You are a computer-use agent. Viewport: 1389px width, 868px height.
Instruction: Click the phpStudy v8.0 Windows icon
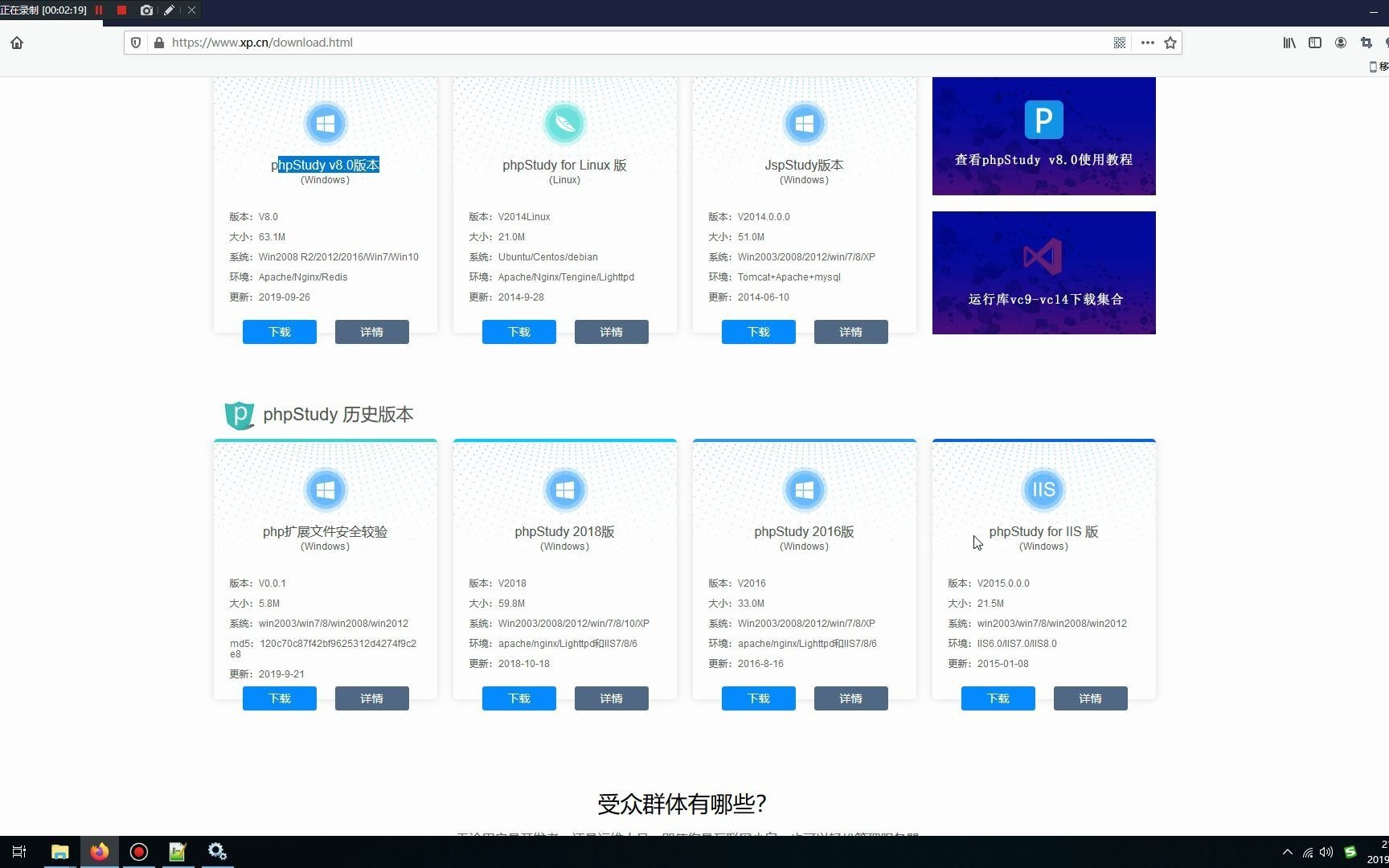coord(326,124)
